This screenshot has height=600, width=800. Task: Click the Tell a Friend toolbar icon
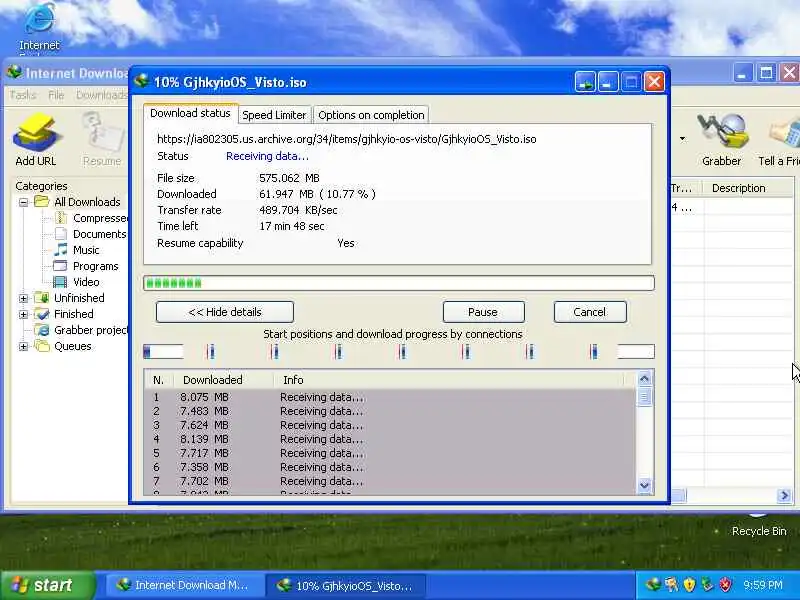(x=781, y=139)
